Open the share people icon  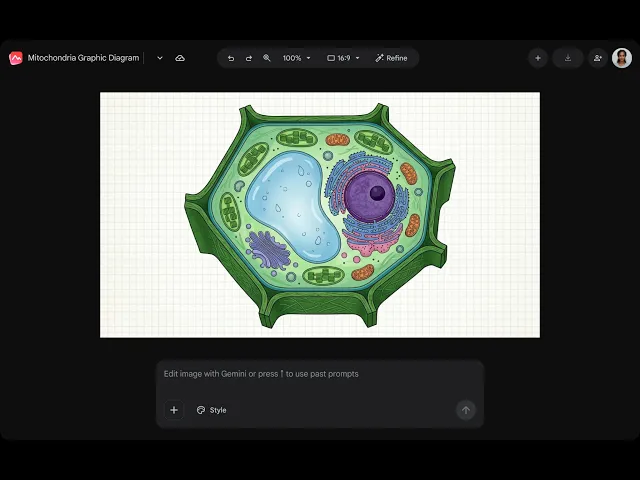[x=598, y=58]
